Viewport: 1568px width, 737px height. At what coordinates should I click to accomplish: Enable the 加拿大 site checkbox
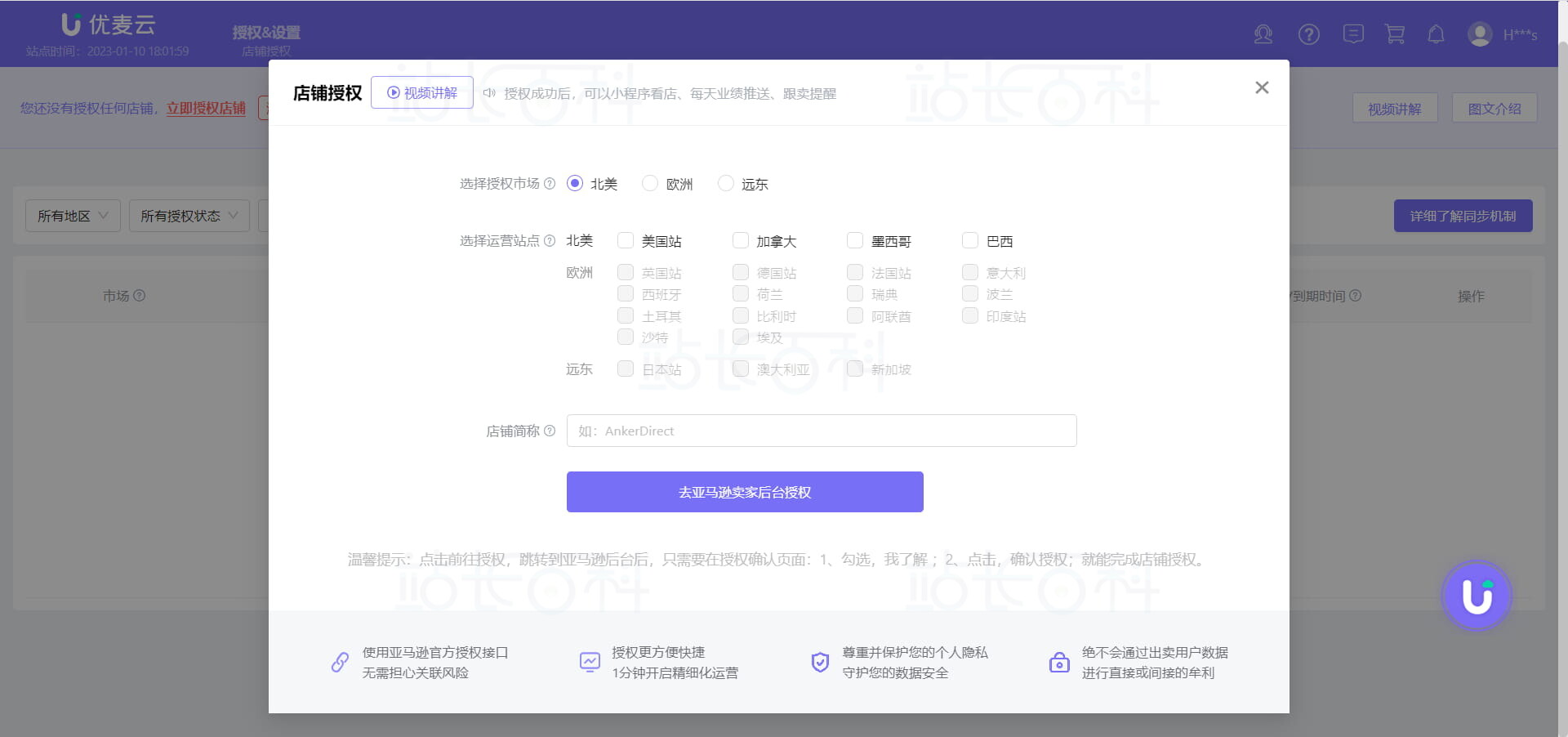click(741, 240)
